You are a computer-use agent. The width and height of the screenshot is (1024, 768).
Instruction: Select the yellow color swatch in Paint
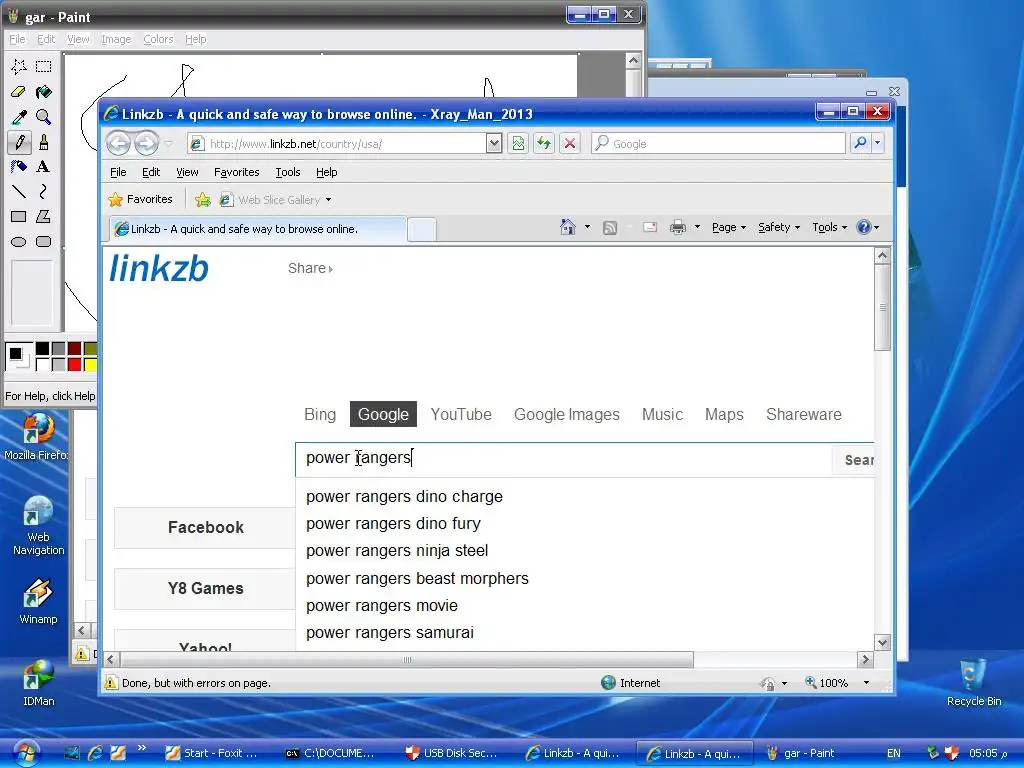coord(90,364)
